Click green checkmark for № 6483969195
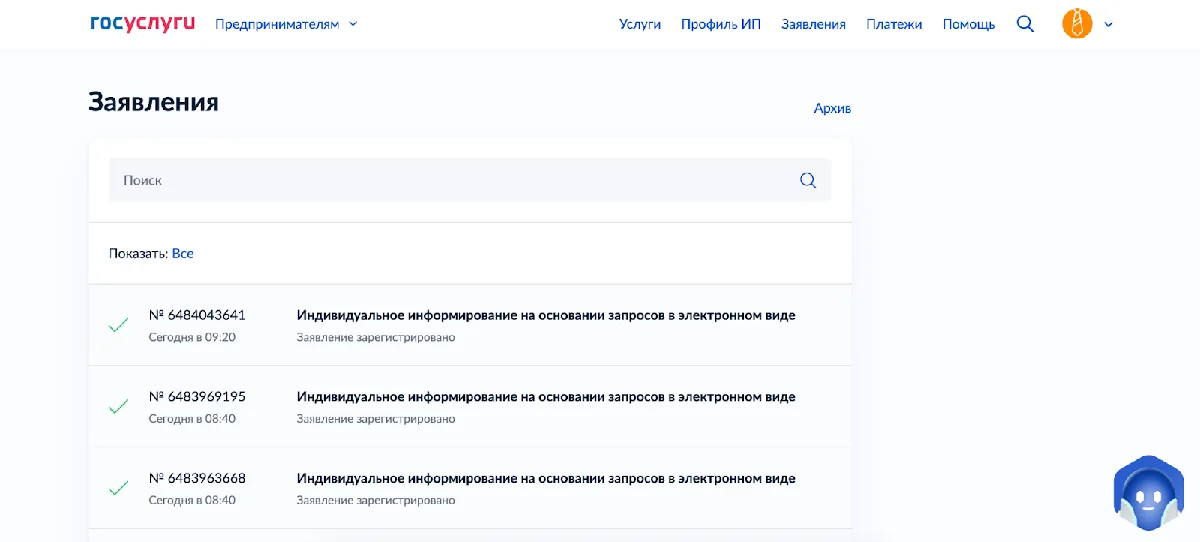Viewport: 1200px width, 542px height. [118, 407]
